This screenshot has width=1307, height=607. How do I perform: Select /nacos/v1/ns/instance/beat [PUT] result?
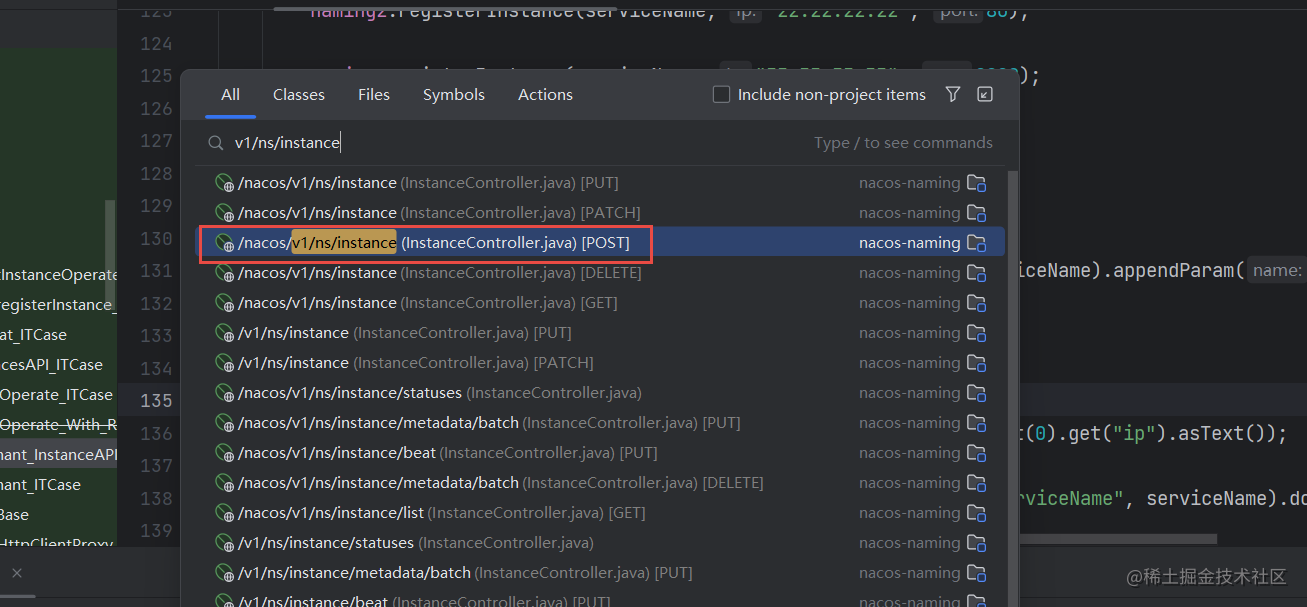click(x=600, y=453)
